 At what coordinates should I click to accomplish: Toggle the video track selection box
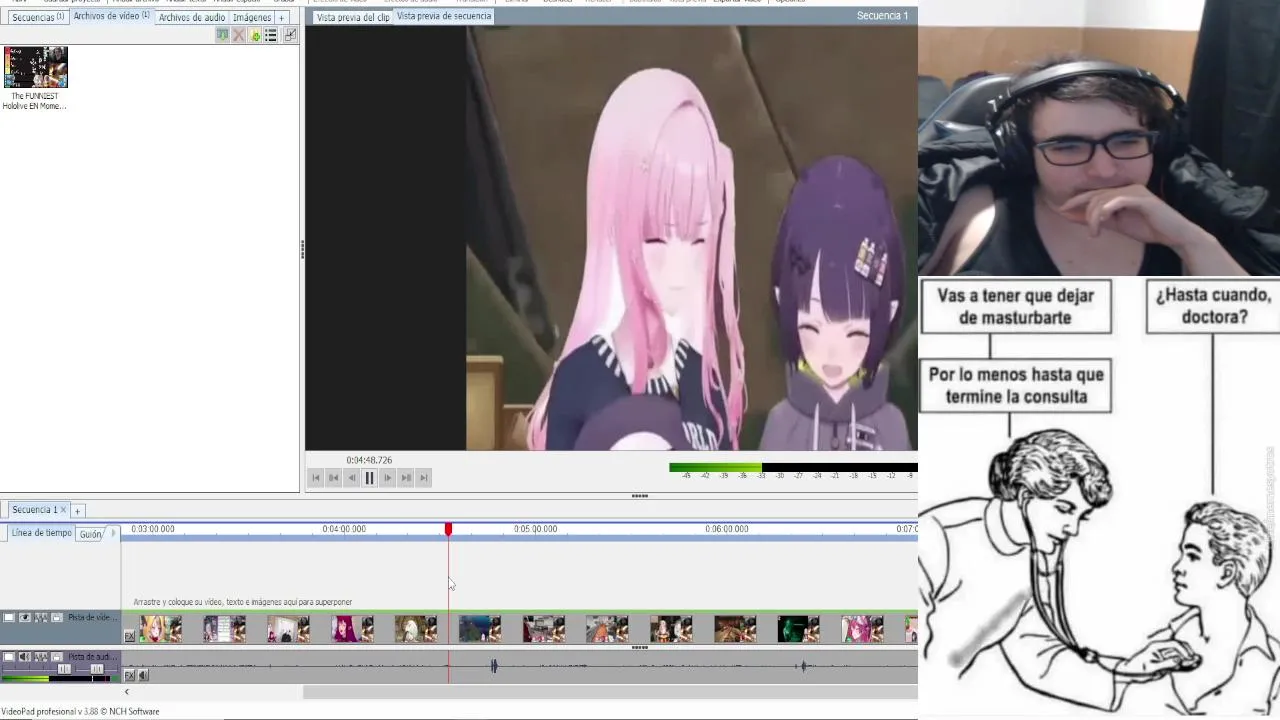click(x=9, y=618)
